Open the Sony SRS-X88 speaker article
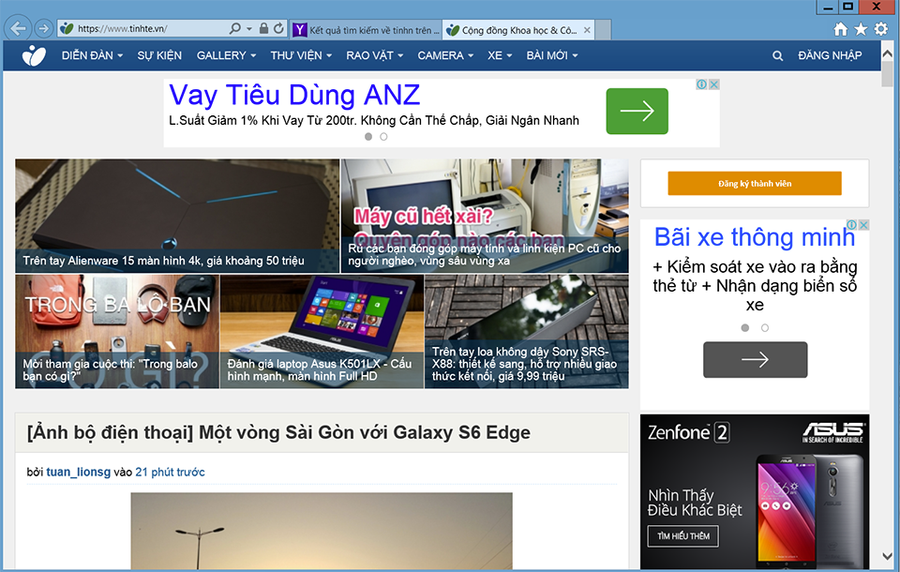 point(527,332)
